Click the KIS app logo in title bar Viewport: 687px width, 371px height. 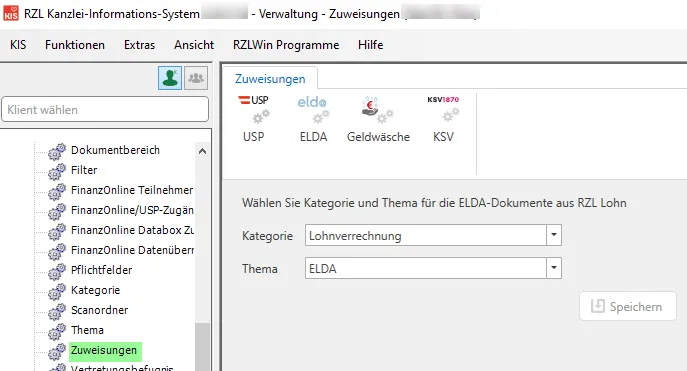point(11,13)
